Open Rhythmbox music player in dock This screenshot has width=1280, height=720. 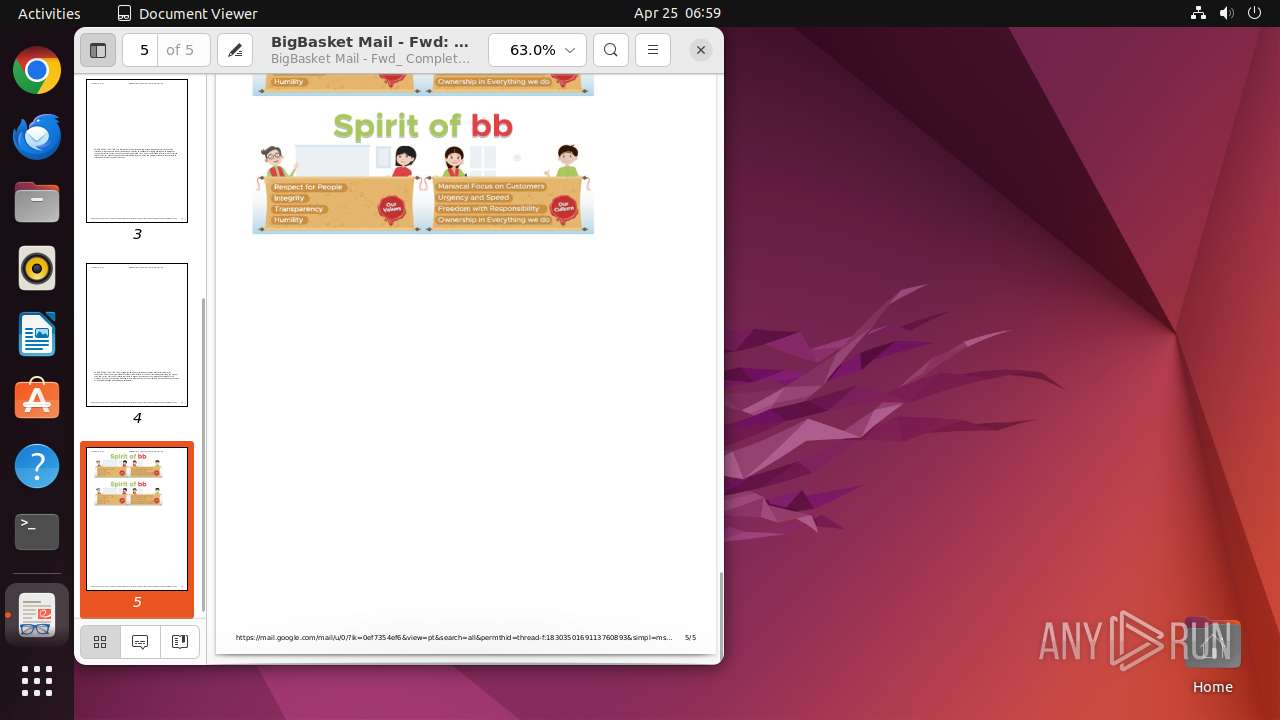point(37,269)
